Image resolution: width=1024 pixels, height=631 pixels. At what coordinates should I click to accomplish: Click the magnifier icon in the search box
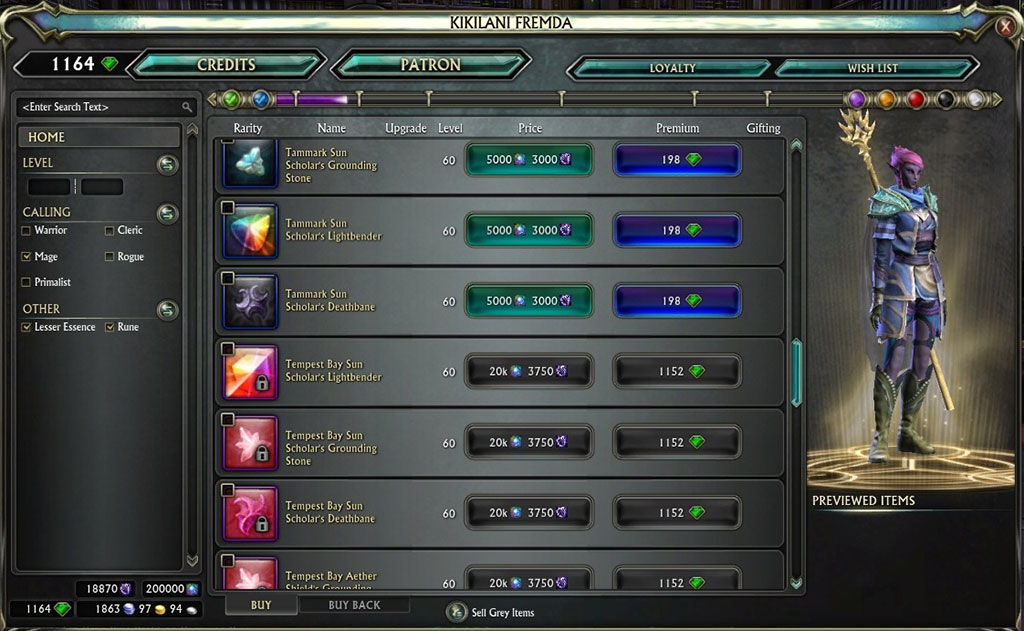pos(187,106)
